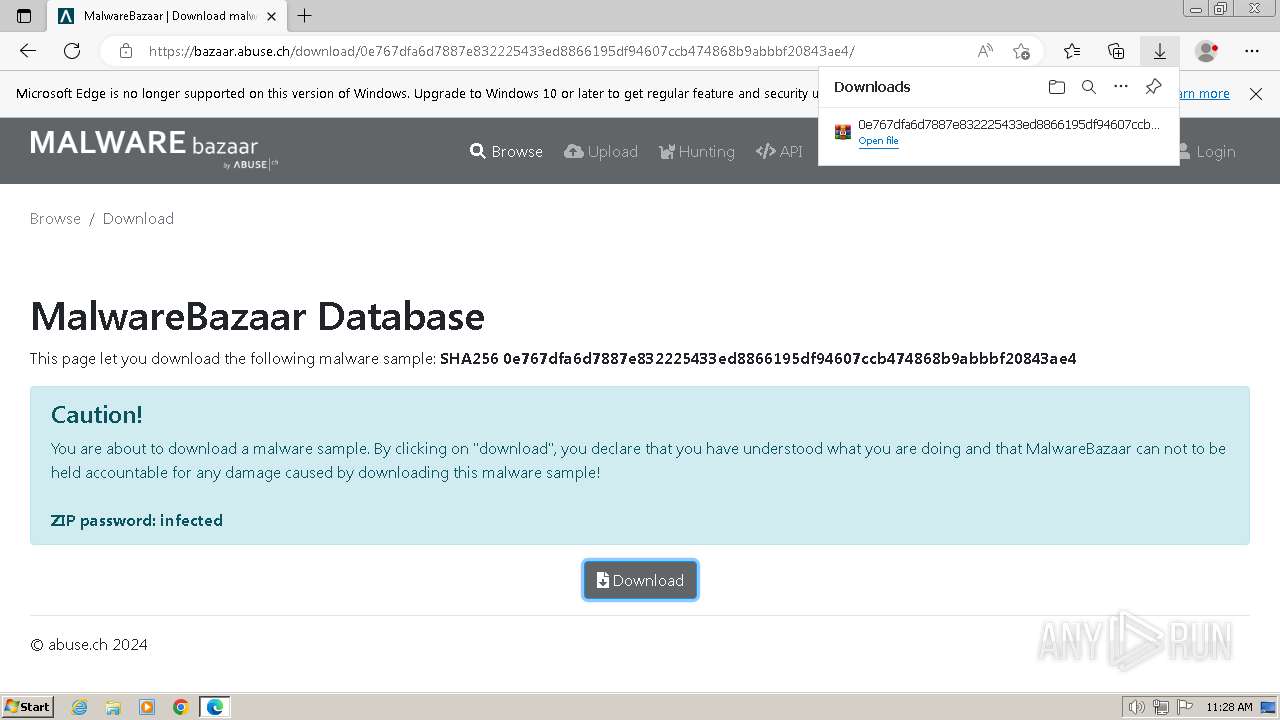This screenshot has height=720, width=1280.
Task: View site information lock icon
Action: pos(125,51)
